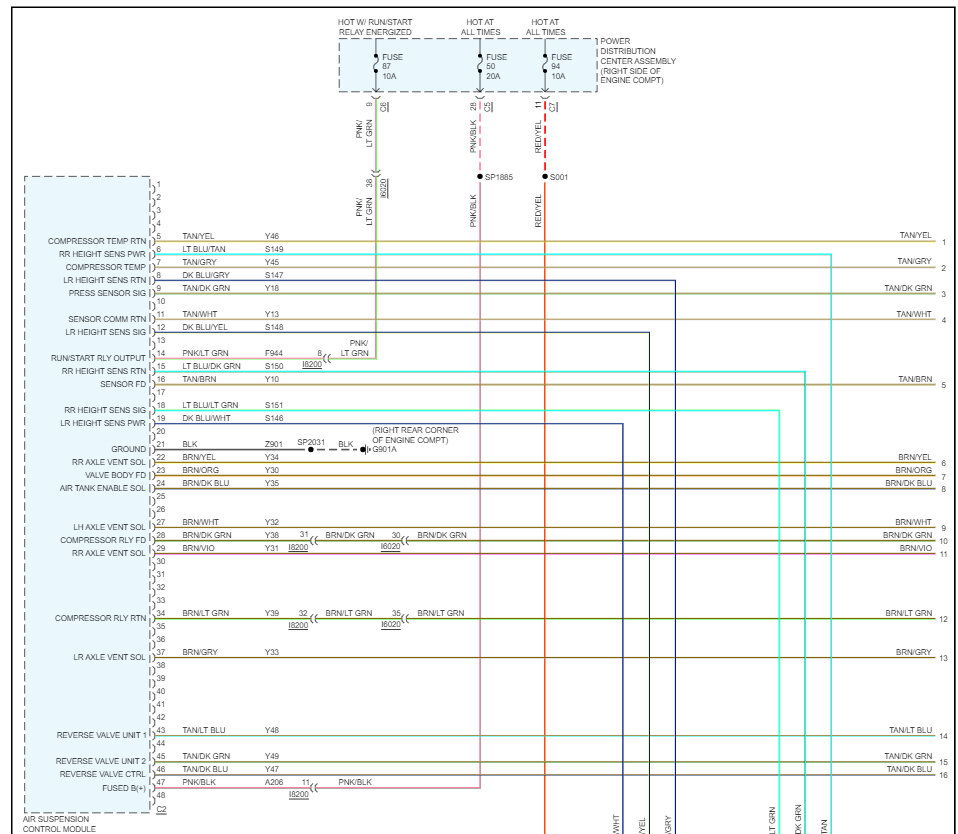Click the PRESS SENSOR SIG pin label
Viewport: 958px width, 834px height.
108,293
